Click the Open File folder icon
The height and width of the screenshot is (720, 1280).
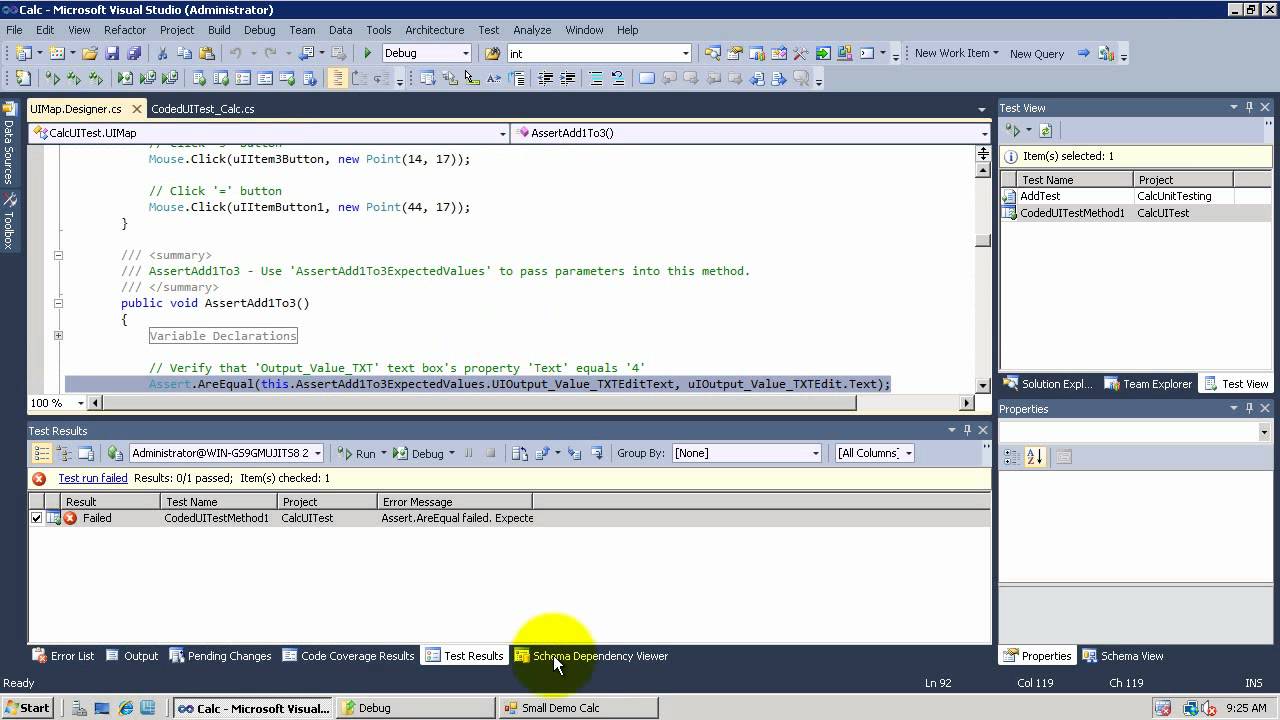click(x=90, y=53)
